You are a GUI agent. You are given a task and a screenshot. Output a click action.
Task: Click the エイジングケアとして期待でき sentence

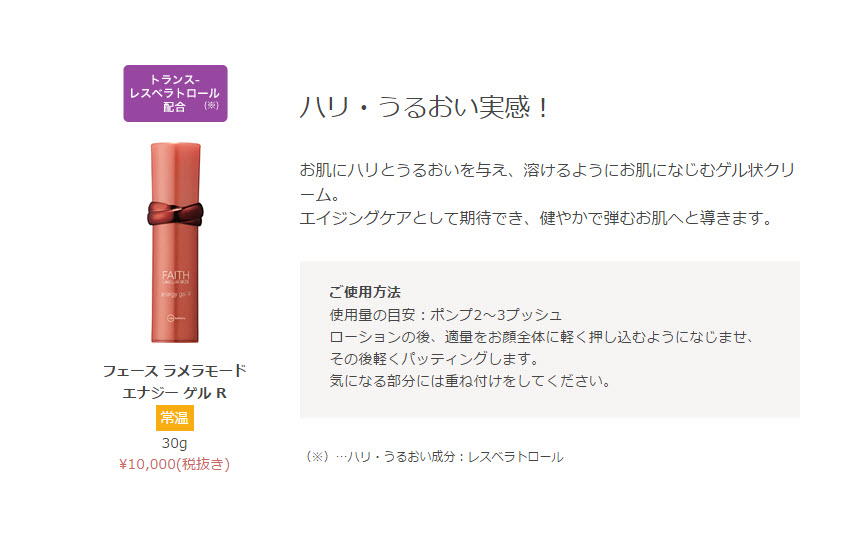(x=536, y=218)
